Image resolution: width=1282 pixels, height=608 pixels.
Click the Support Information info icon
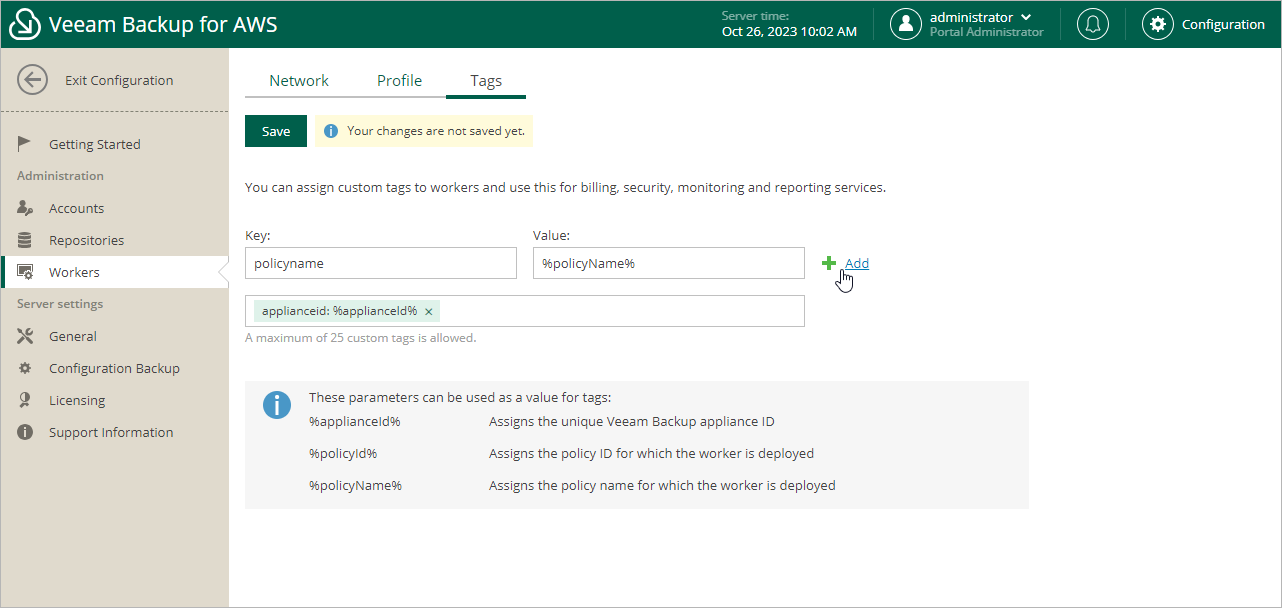[25, 432]
